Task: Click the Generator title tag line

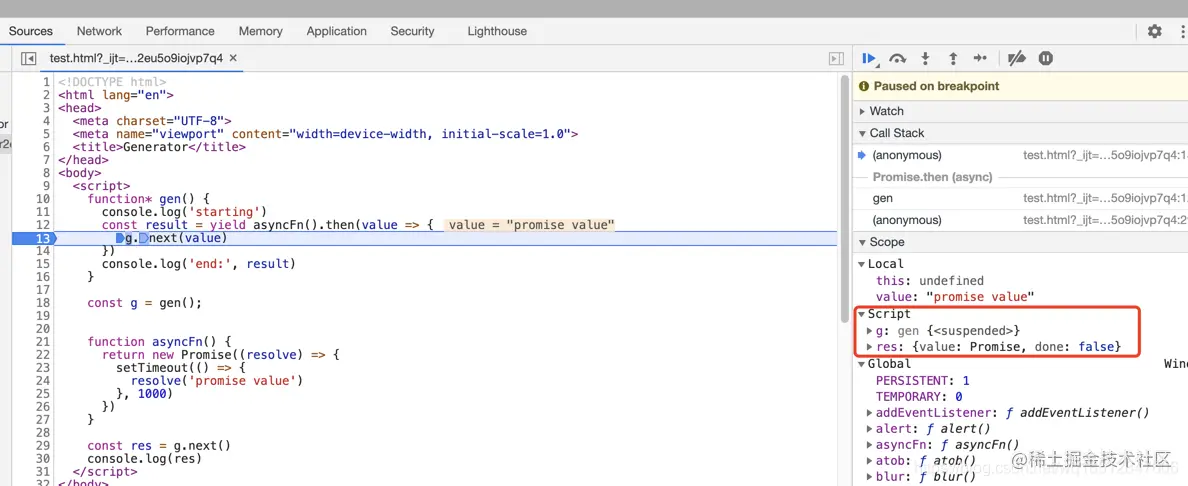Action: pos(159,147)
